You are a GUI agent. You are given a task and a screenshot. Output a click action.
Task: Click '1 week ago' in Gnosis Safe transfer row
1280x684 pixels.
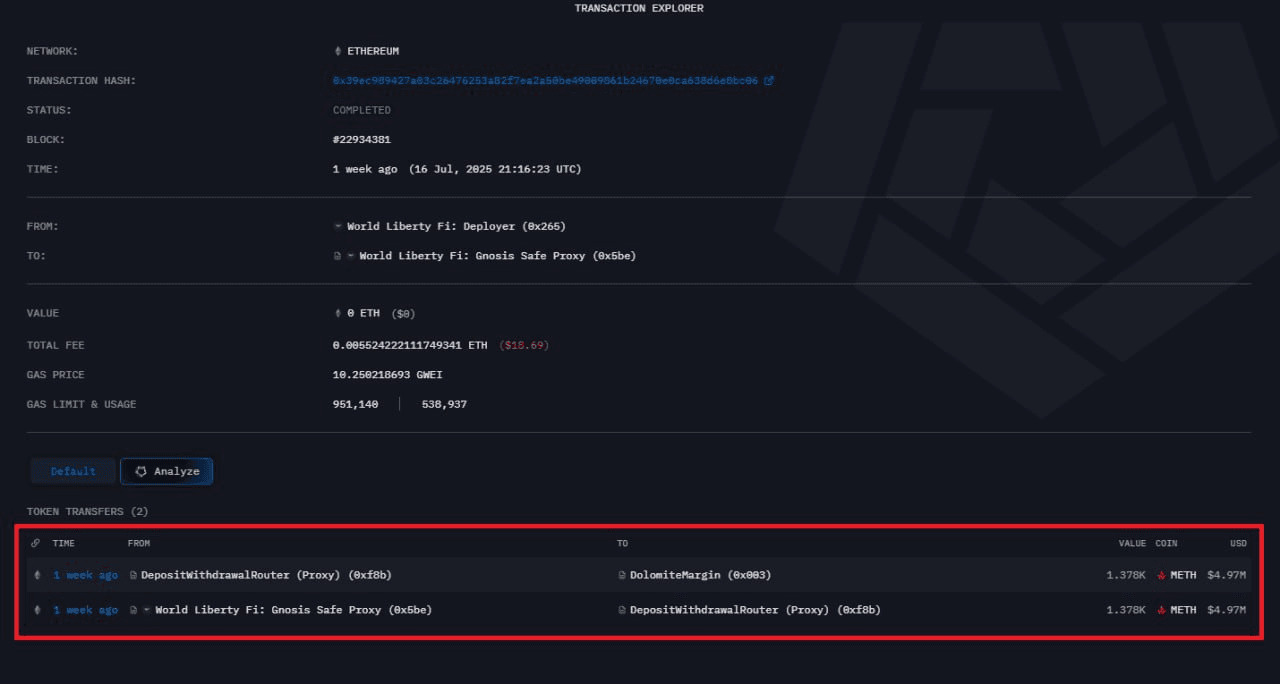pyautogui.click(x=85, y=610)
